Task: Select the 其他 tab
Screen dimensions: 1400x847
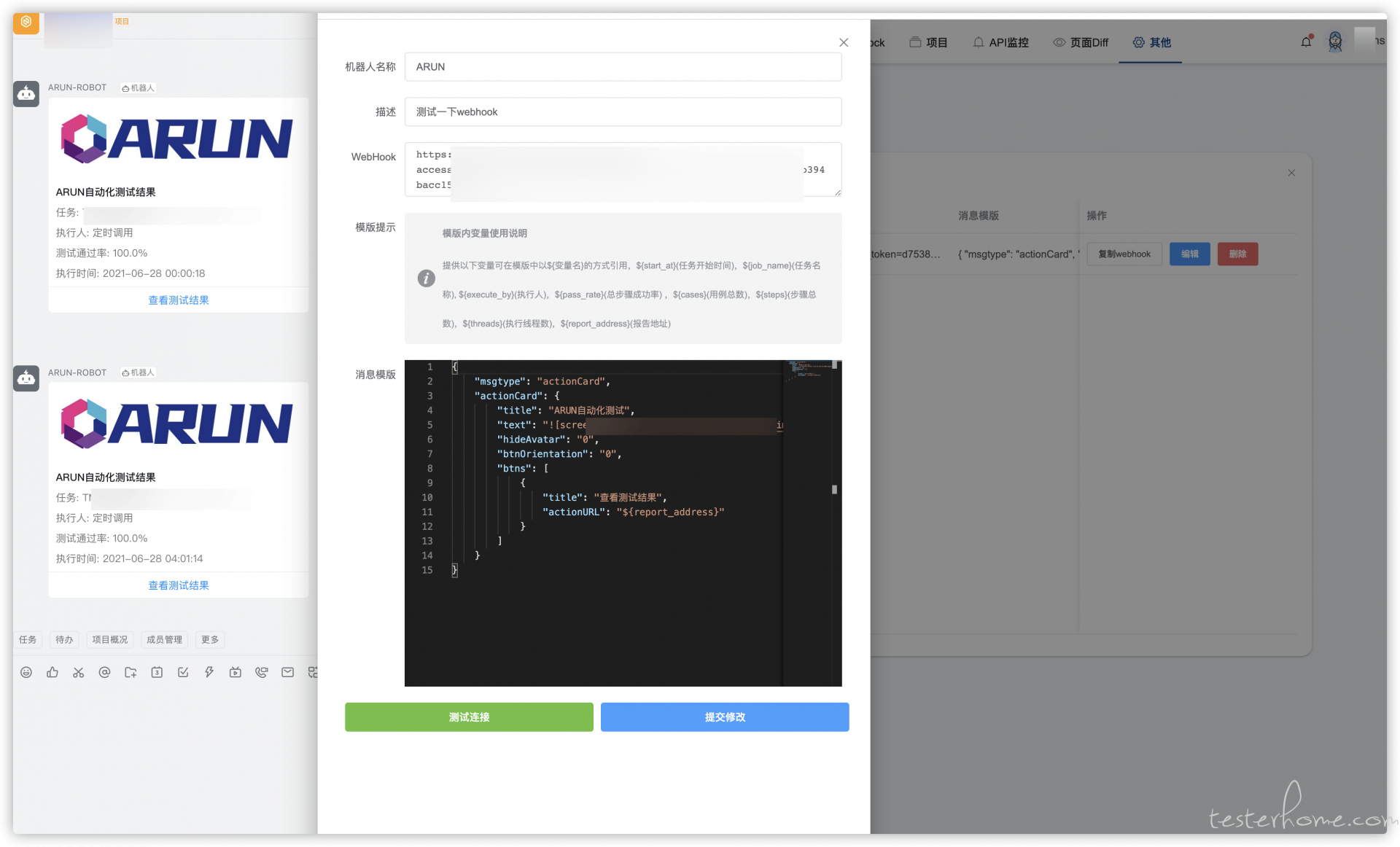Action: tap(1151, 42)
